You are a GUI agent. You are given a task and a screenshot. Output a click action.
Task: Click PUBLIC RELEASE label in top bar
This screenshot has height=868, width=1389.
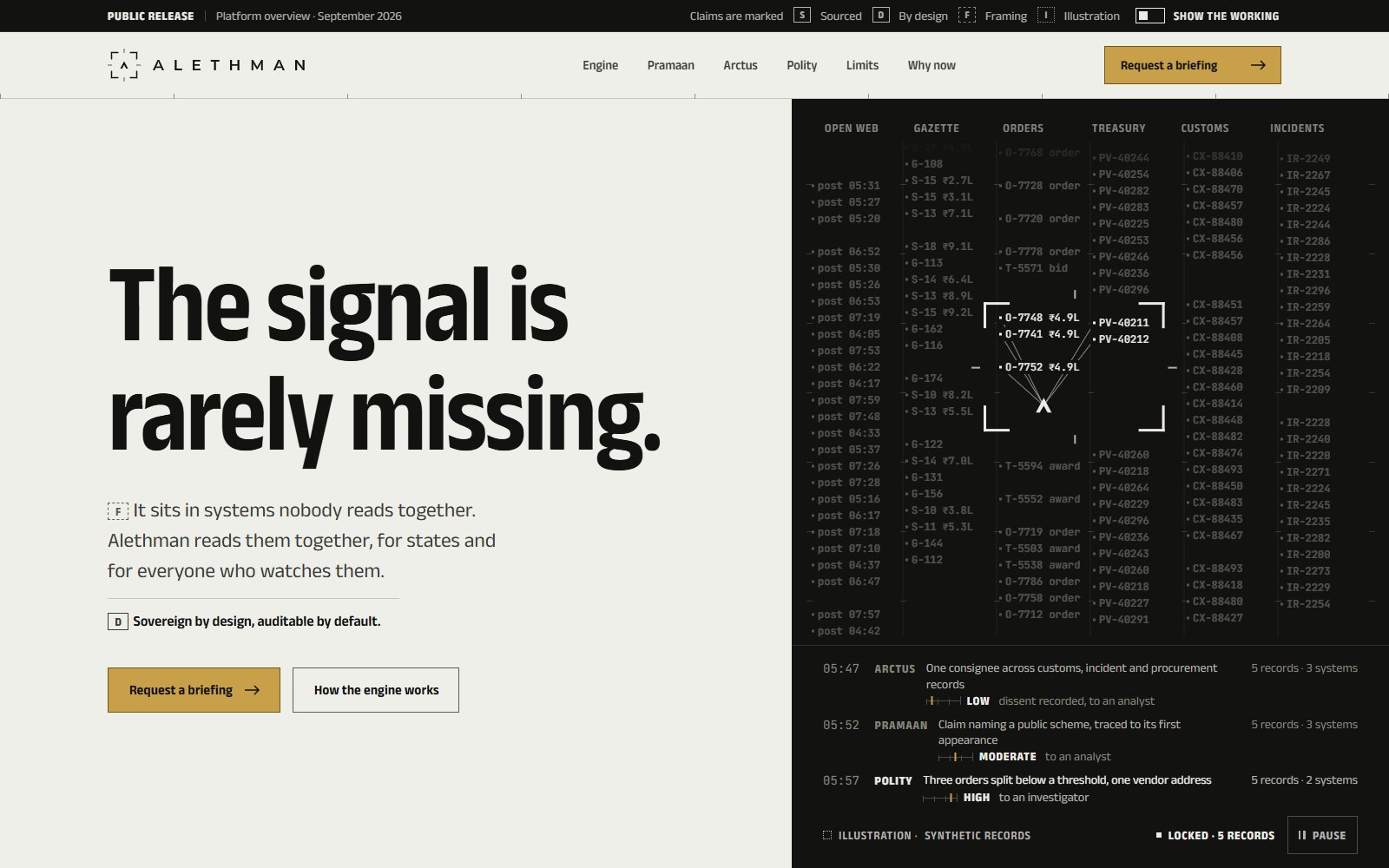150,16
